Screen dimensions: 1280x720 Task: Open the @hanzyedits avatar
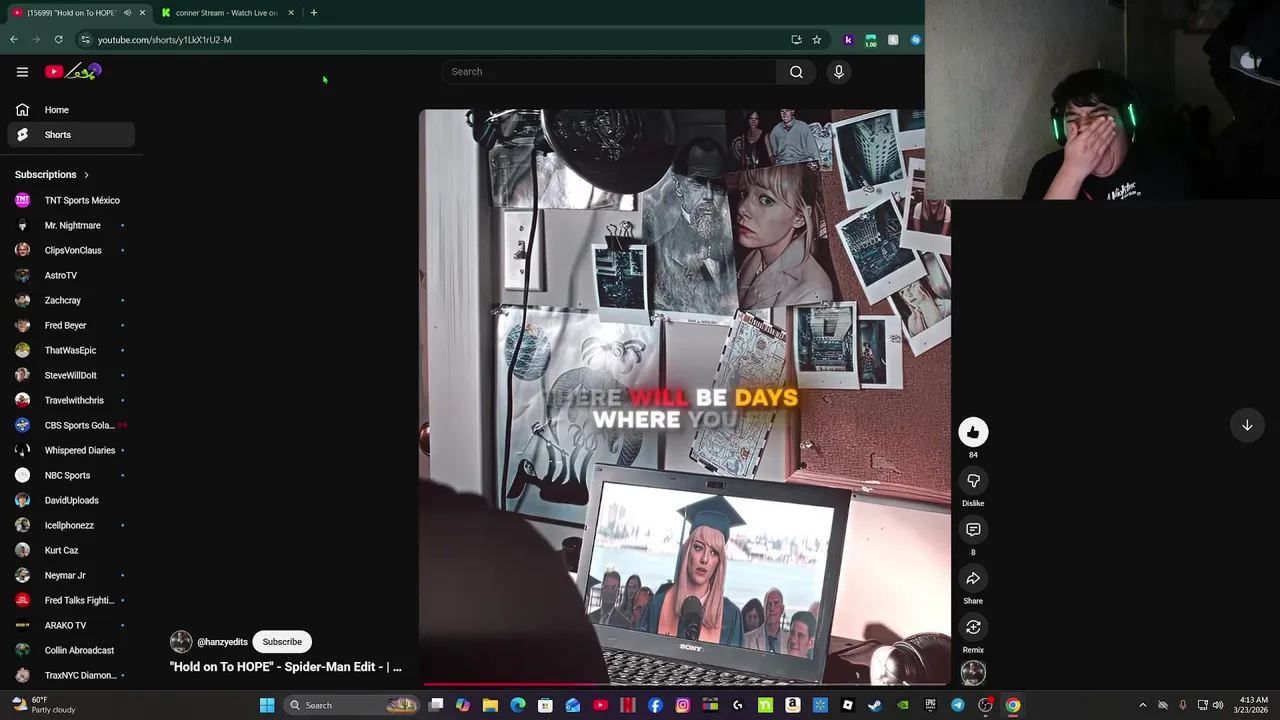pos(181,642)
